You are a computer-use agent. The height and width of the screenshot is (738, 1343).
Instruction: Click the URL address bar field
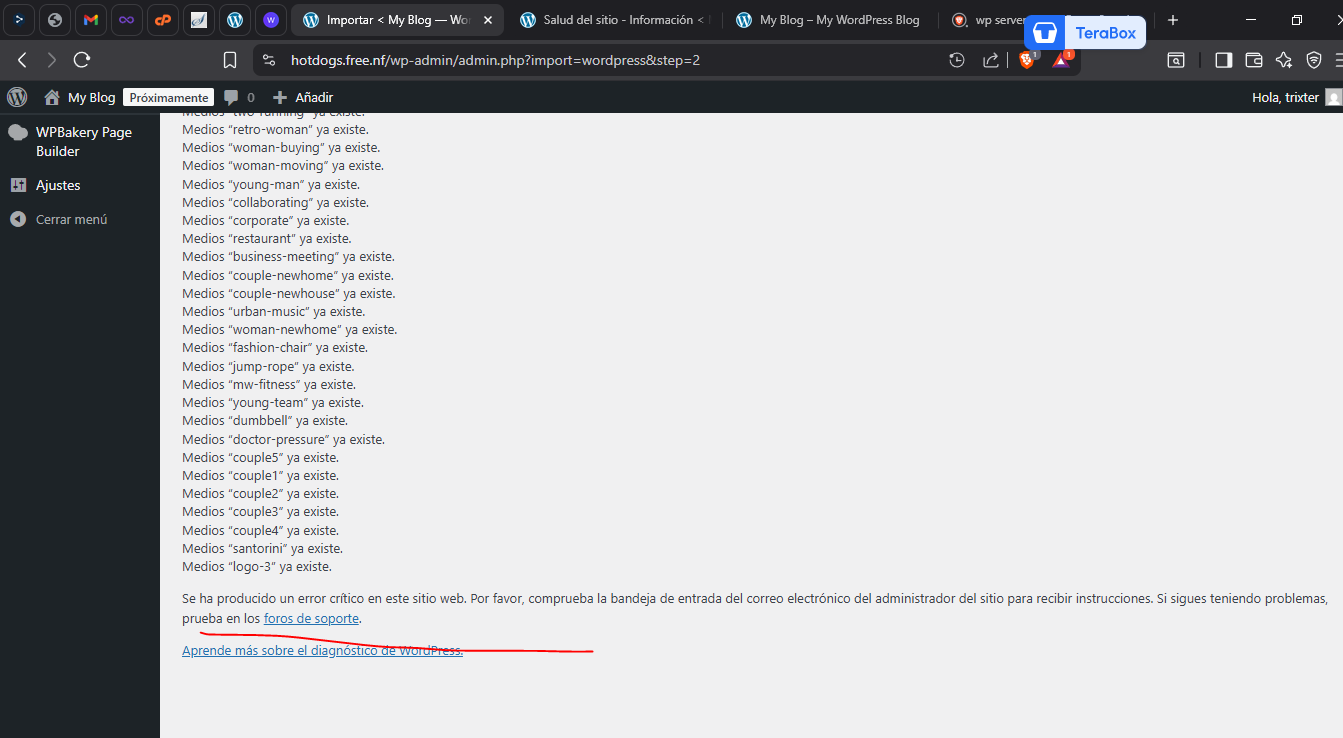pyautogui.click(x=600, y=60)
